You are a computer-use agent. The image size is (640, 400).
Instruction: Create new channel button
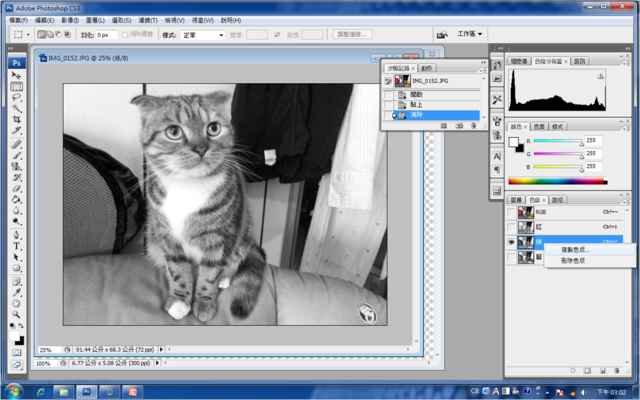(x=602, y=371)
